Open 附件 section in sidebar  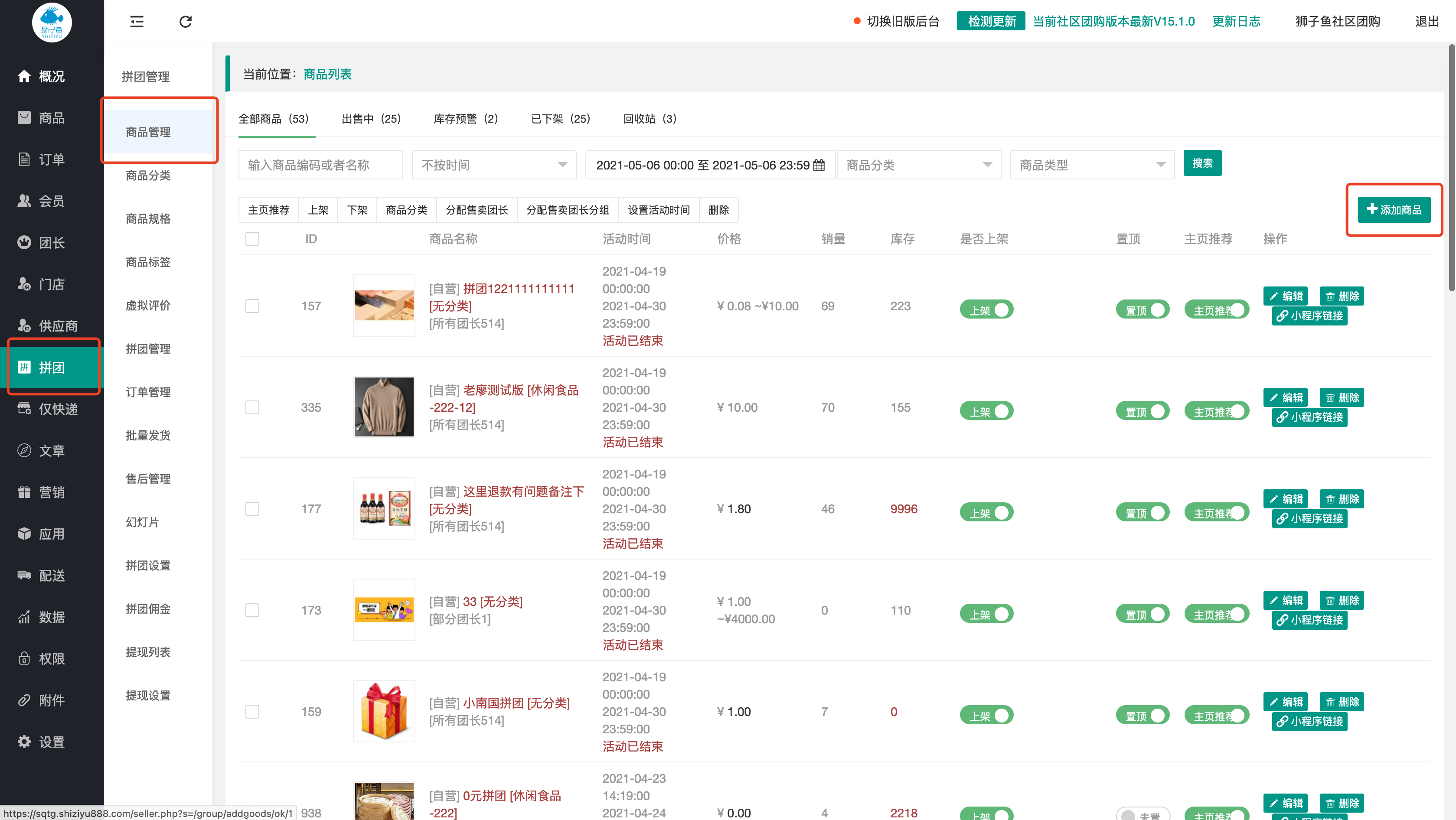[52, 700]
